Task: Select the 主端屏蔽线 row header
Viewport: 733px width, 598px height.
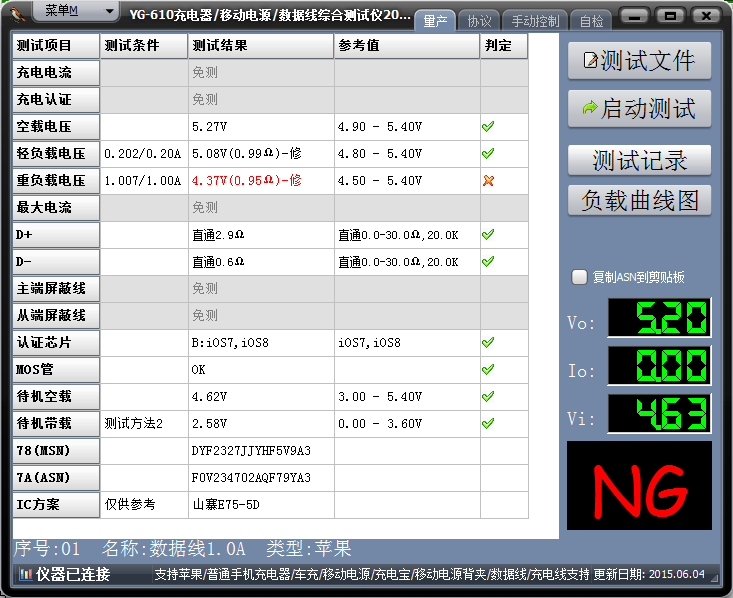Action: click(x=56, y=288)
